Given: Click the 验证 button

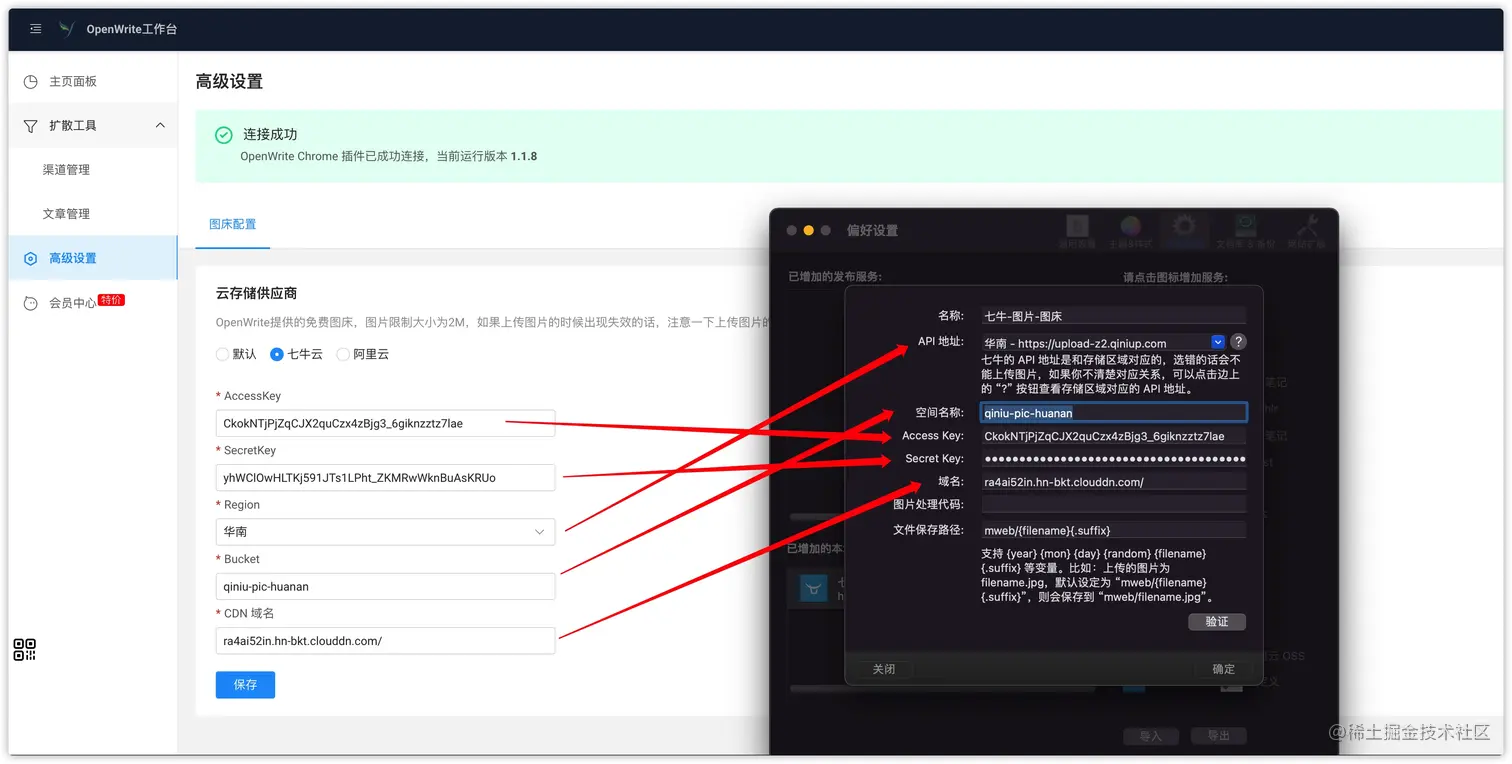Looking at the screenshot, I should tap(1216, 622).
